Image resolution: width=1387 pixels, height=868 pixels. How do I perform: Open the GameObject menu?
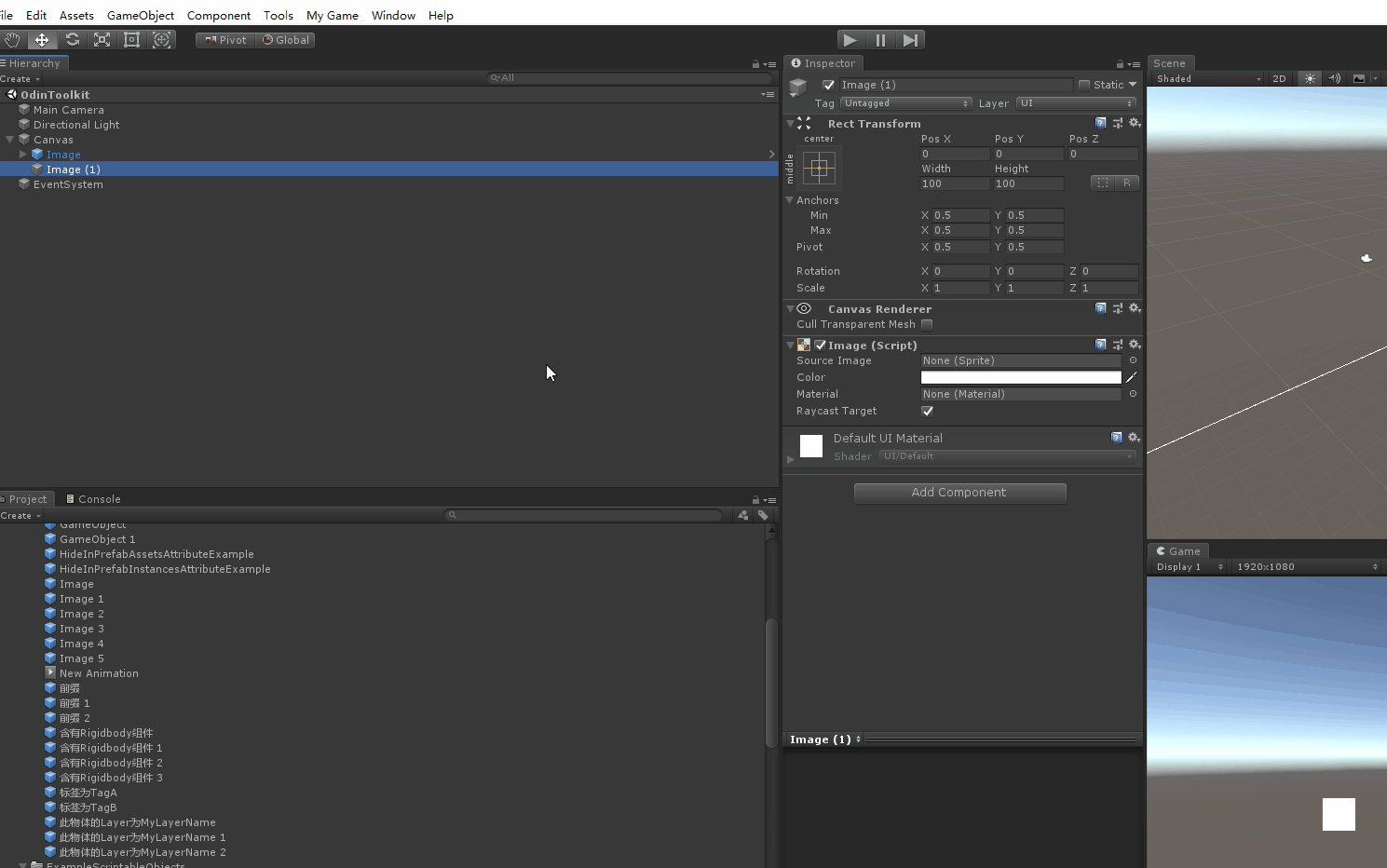point(141,15)
